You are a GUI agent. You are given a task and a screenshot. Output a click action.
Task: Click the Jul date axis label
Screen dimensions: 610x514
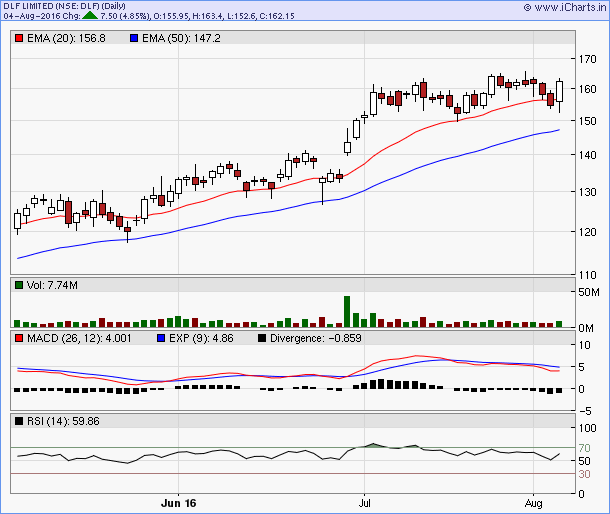[365, 503]
